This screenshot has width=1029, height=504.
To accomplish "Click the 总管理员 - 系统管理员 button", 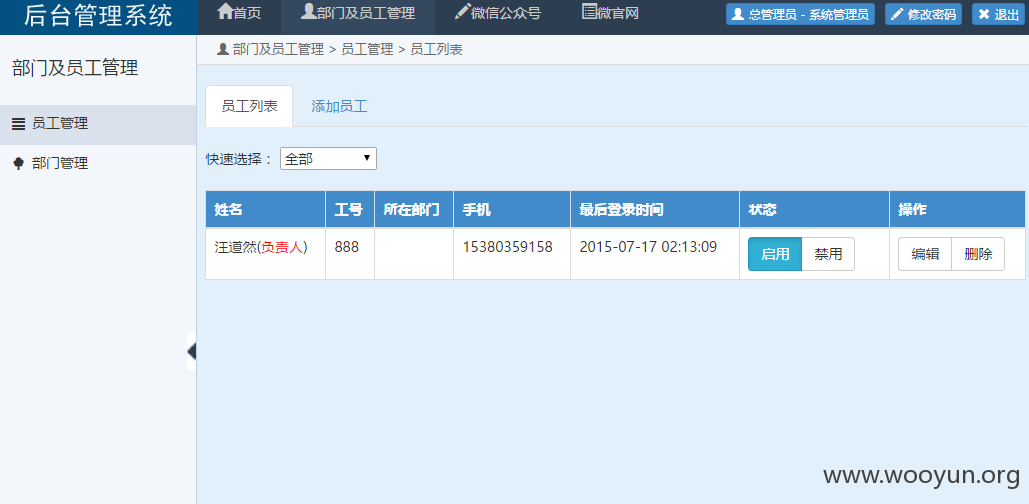I will point(801,14).
